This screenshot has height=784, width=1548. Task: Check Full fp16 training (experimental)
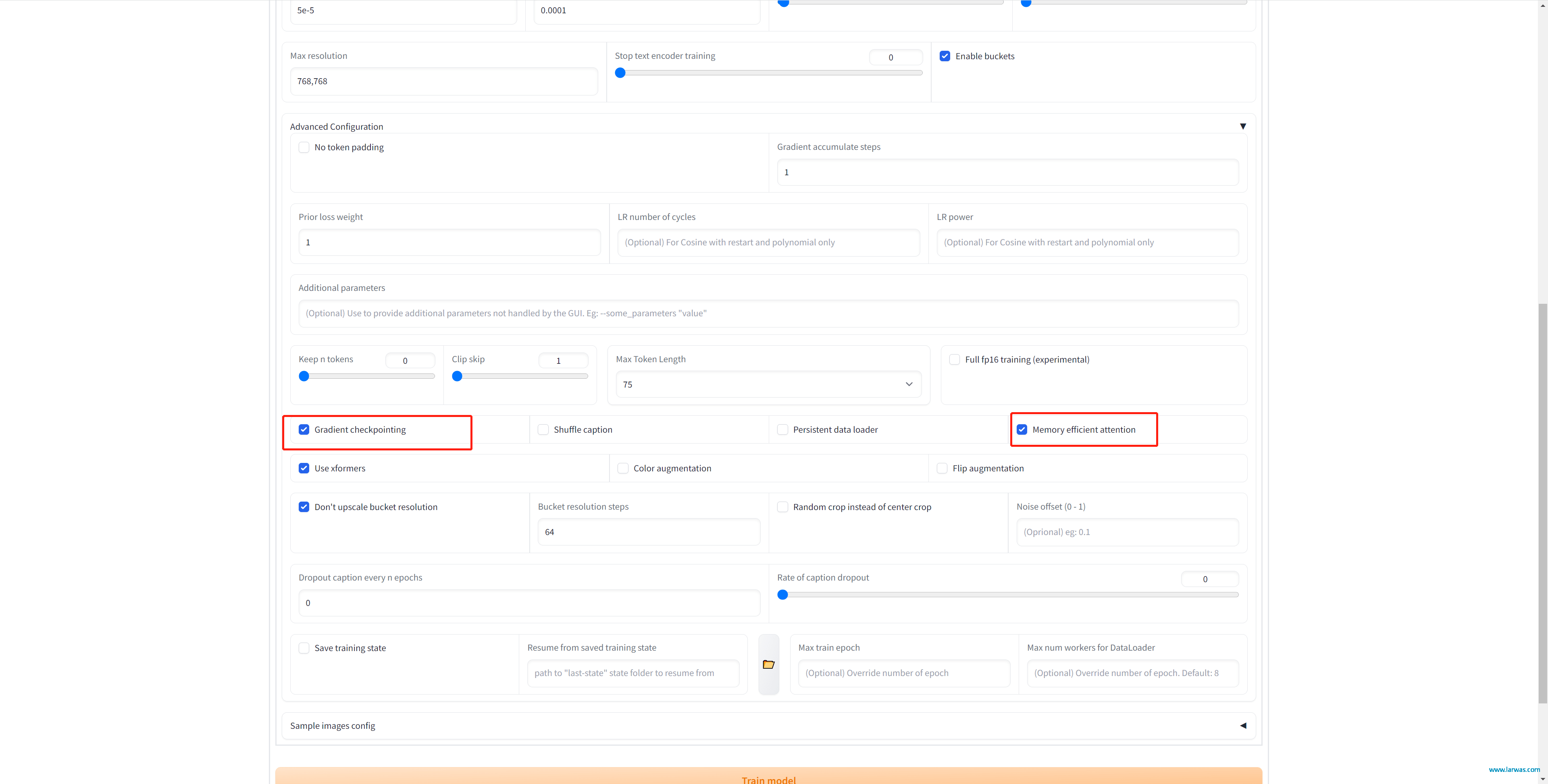click(x=954, y=359)
